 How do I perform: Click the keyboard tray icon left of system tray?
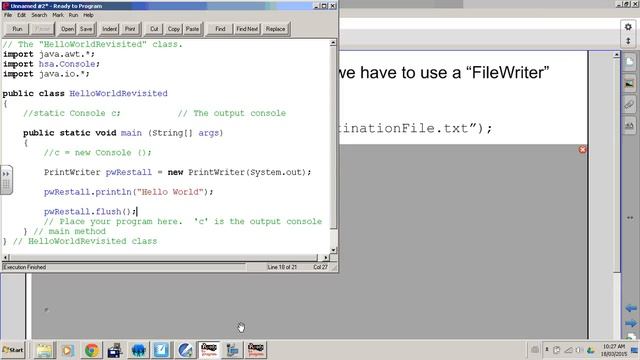(535, 350)
